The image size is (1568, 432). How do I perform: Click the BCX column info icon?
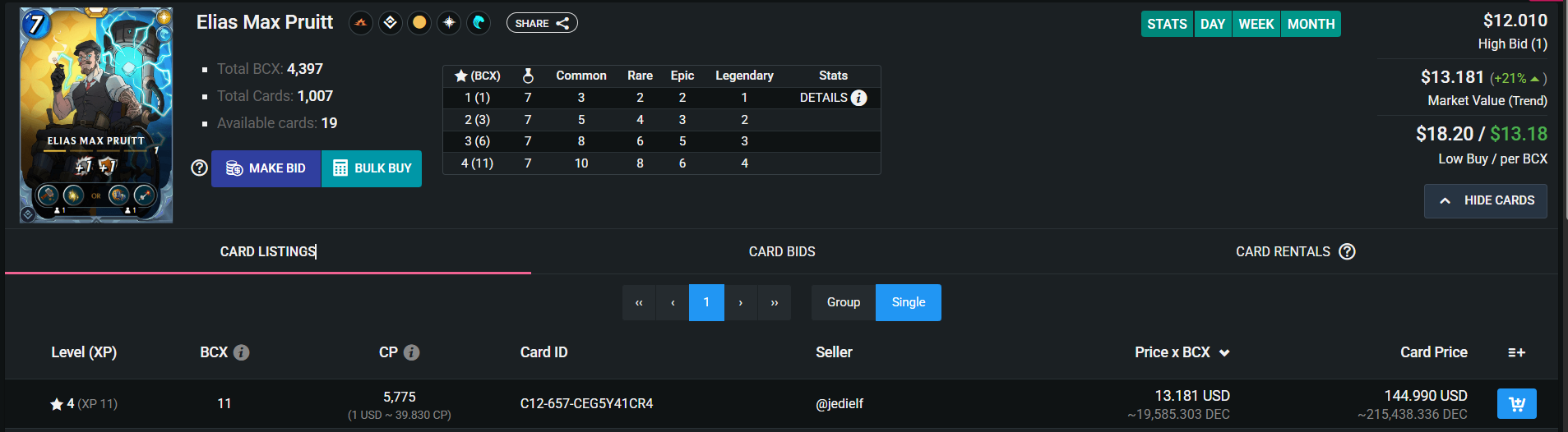pos(241,352)
